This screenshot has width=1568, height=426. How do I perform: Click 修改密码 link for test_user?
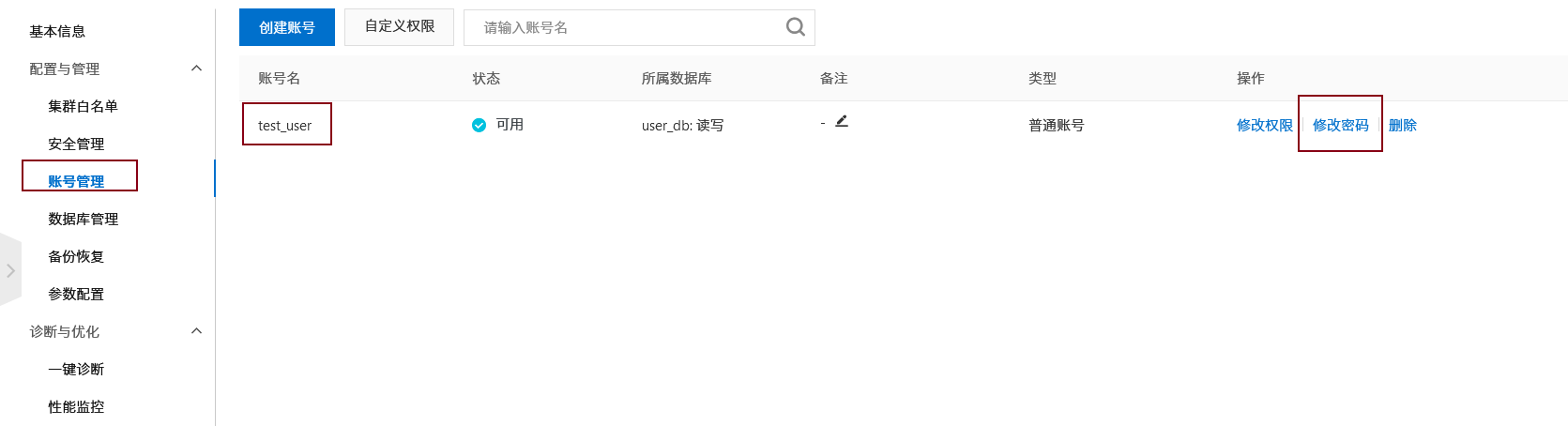(1341, 125)
